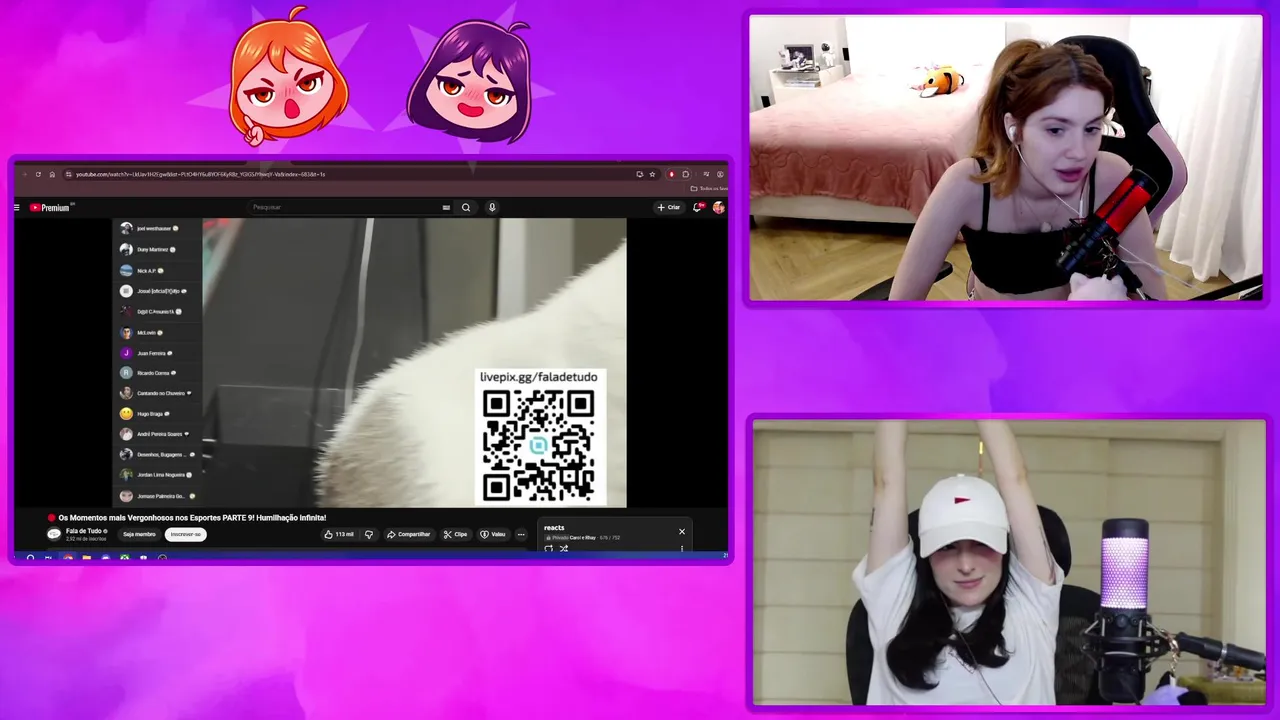
Task: Click the McLovin member row
Action: (x=157, y=332)
